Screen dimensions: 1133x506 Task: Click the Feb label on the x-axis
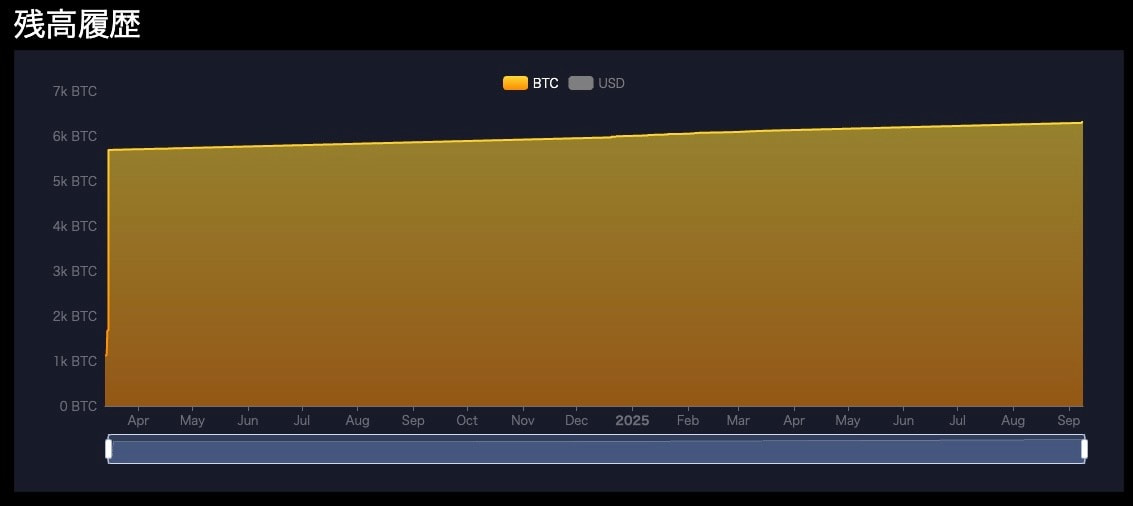(x=687, y=421)
